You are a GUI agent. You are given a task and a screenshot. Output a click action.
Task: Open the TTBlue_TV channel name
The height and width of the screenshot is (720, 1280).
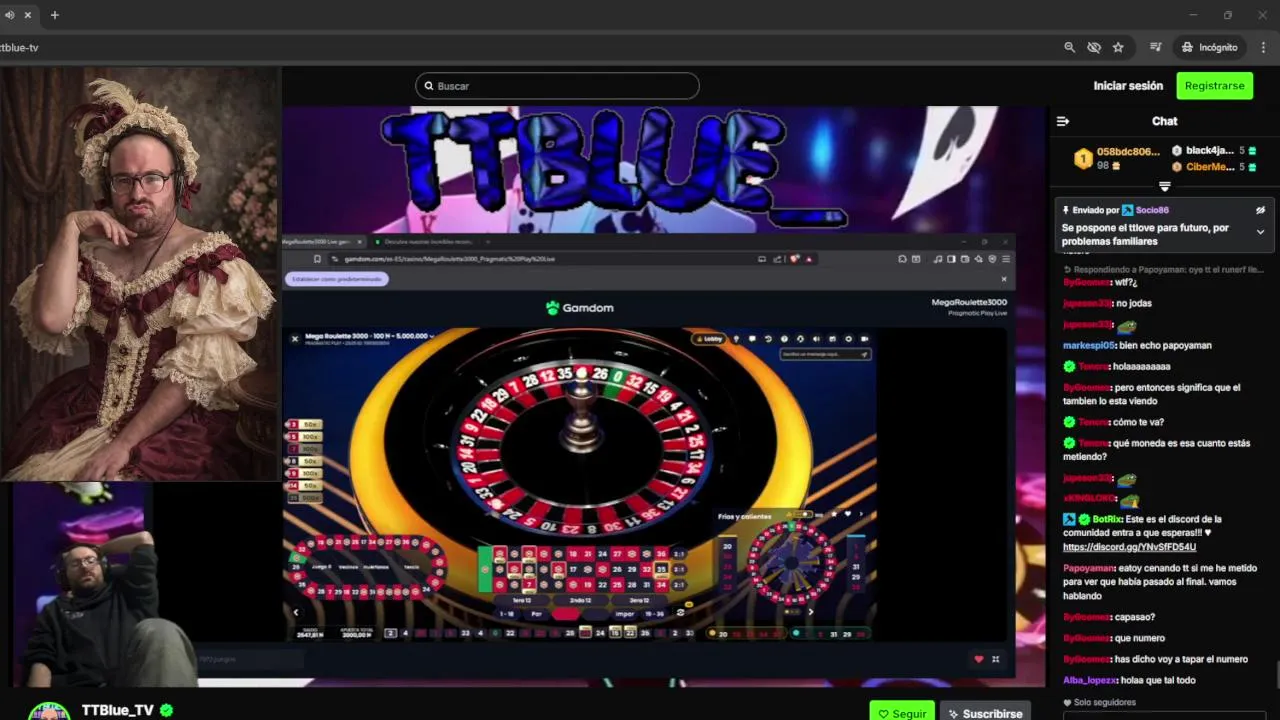click(117, 710)
